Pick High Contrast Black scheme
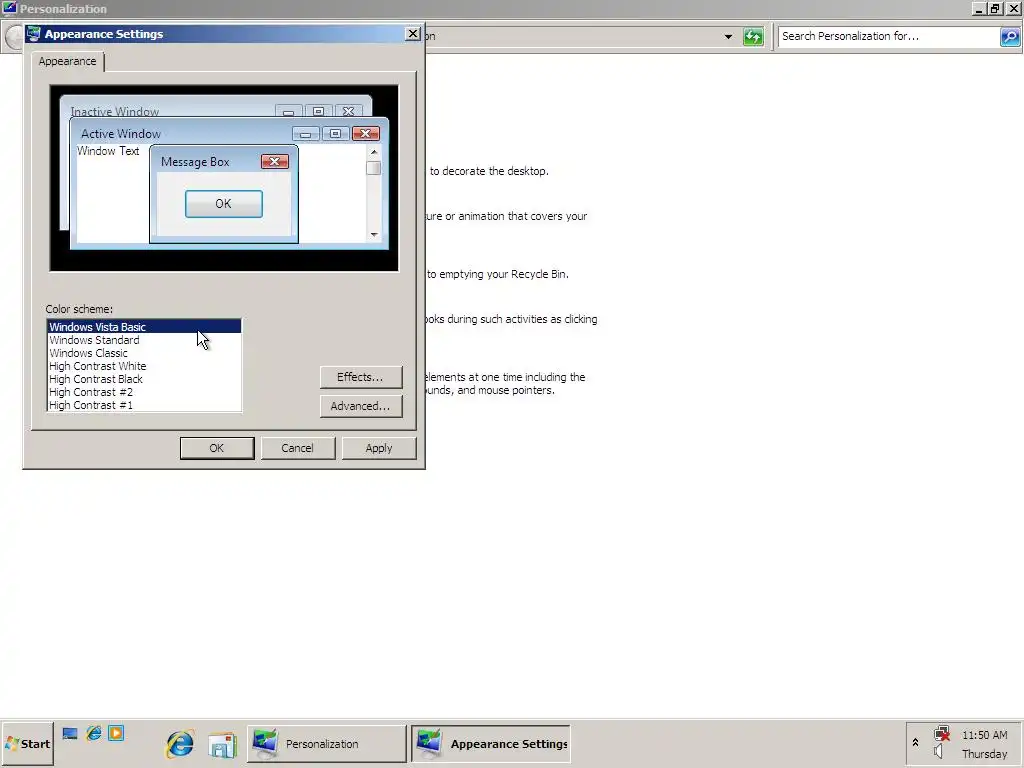Viewport: 1024px width, 768px height. 144,379
